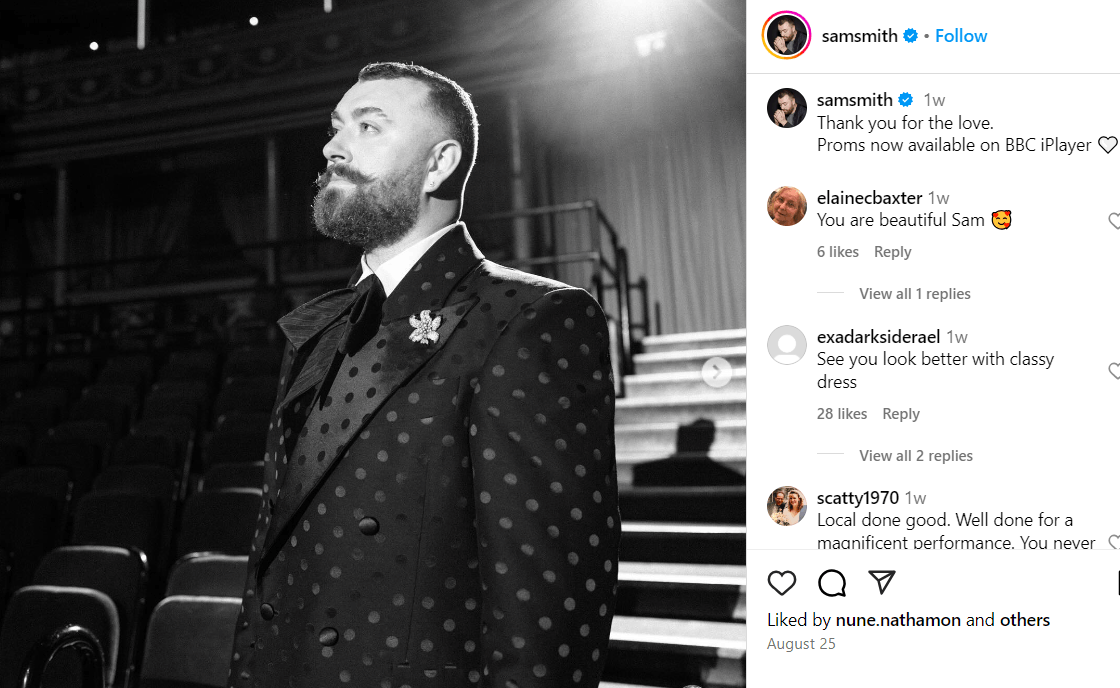Open comments with the speech bubble icon
1120x688 pixels.
(x=832, y=583)
